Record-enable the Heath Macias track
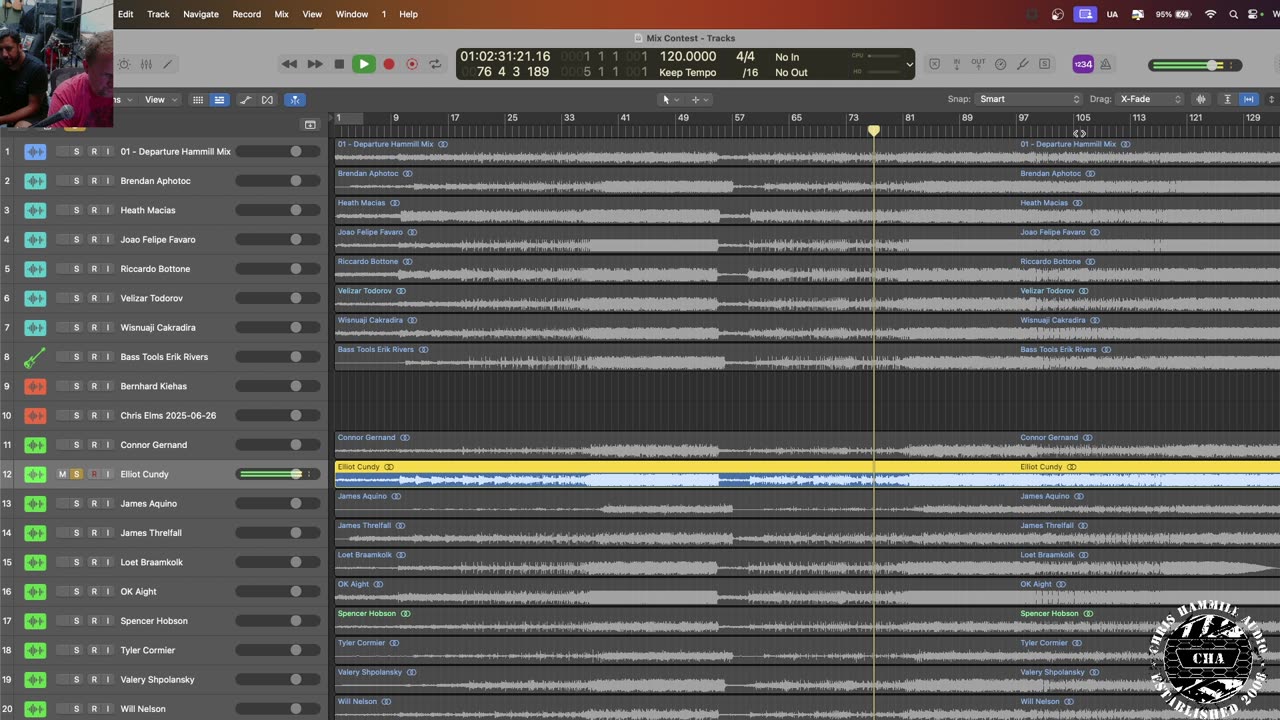 pyautogui.click(x=93, y=210)
